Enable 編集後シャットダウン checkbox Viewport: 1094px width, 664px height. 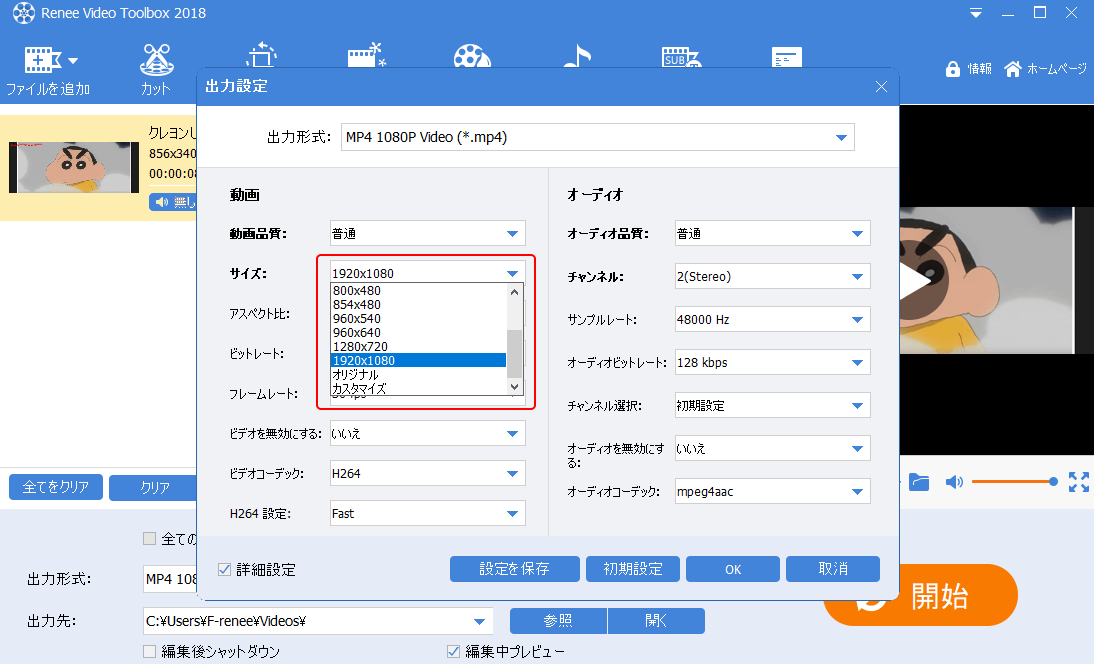point(149,651)
